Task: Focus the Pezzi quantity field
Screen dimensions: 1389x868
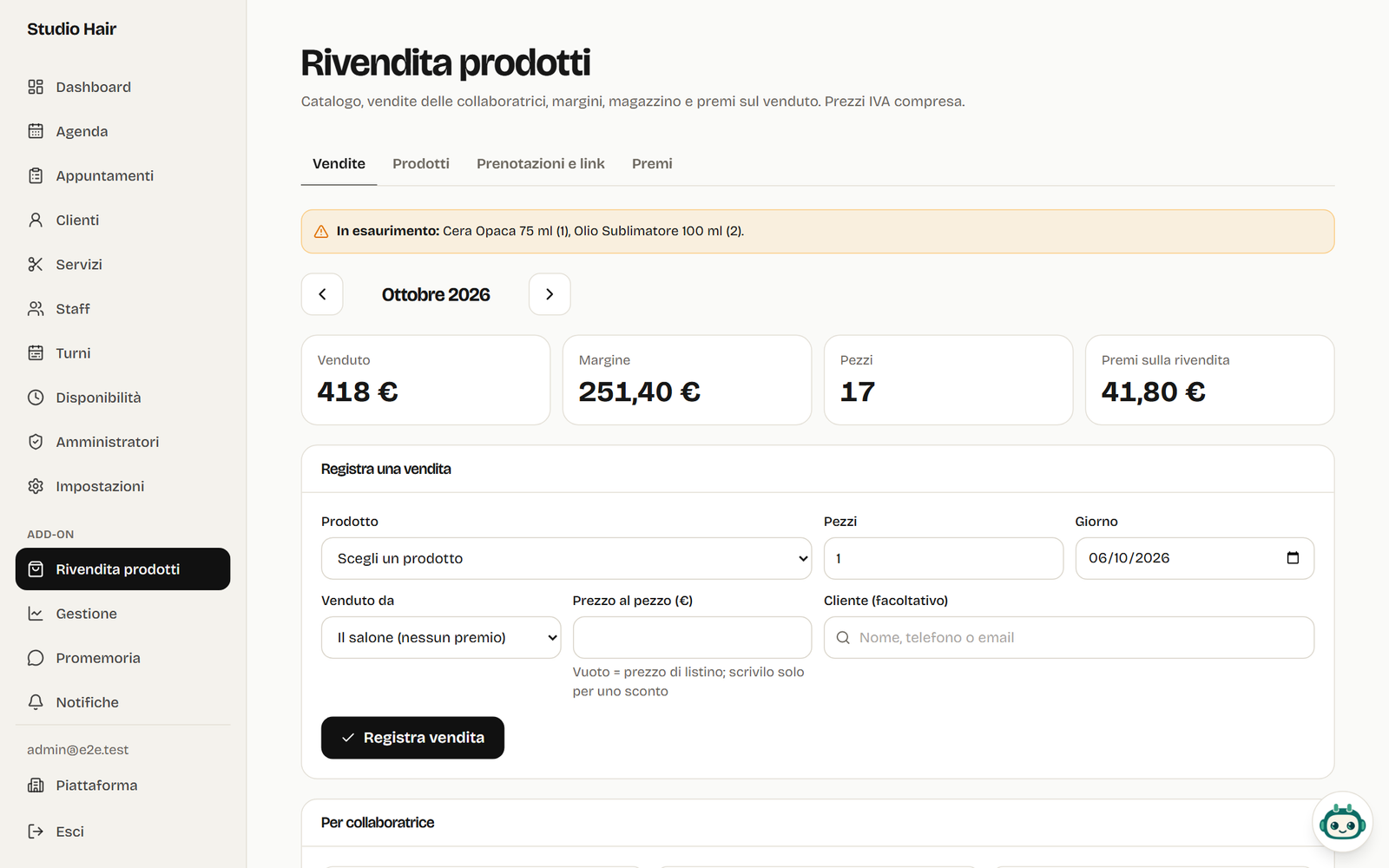Action: [944, 558]
